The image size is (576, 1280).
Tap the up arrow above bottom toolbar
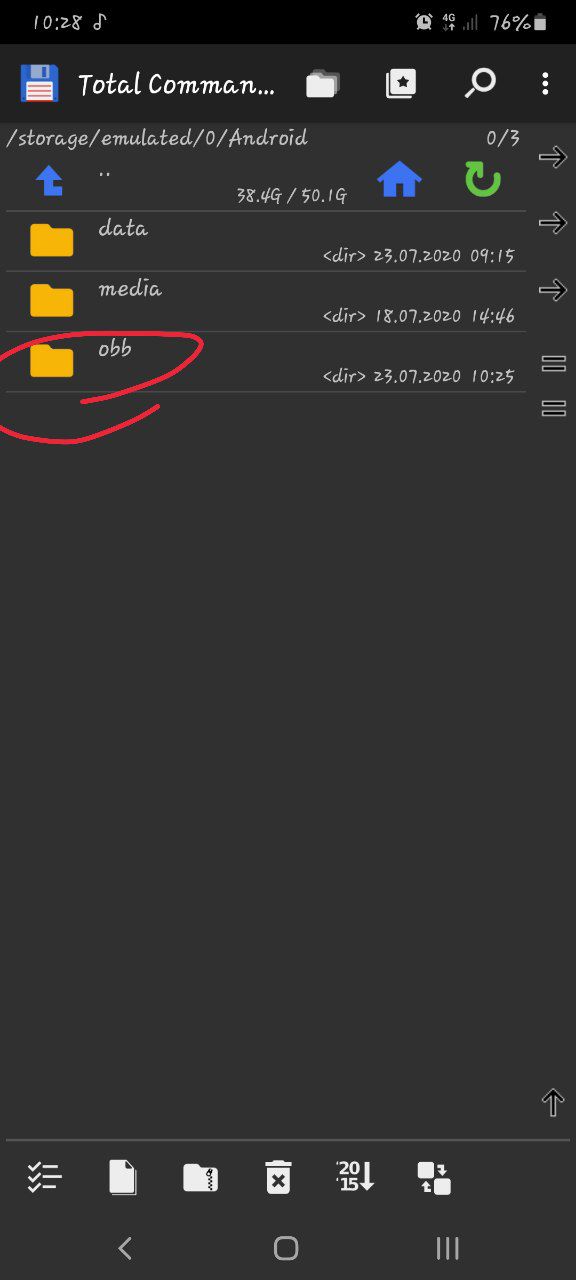click(553, 1103)
